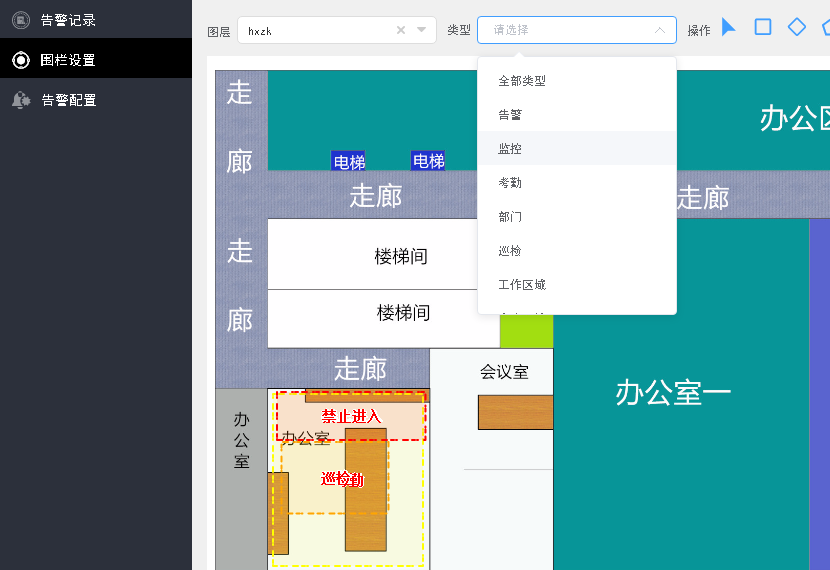
Task: Collapse the 类型 dropdown chevron
Action: [660, 30]
